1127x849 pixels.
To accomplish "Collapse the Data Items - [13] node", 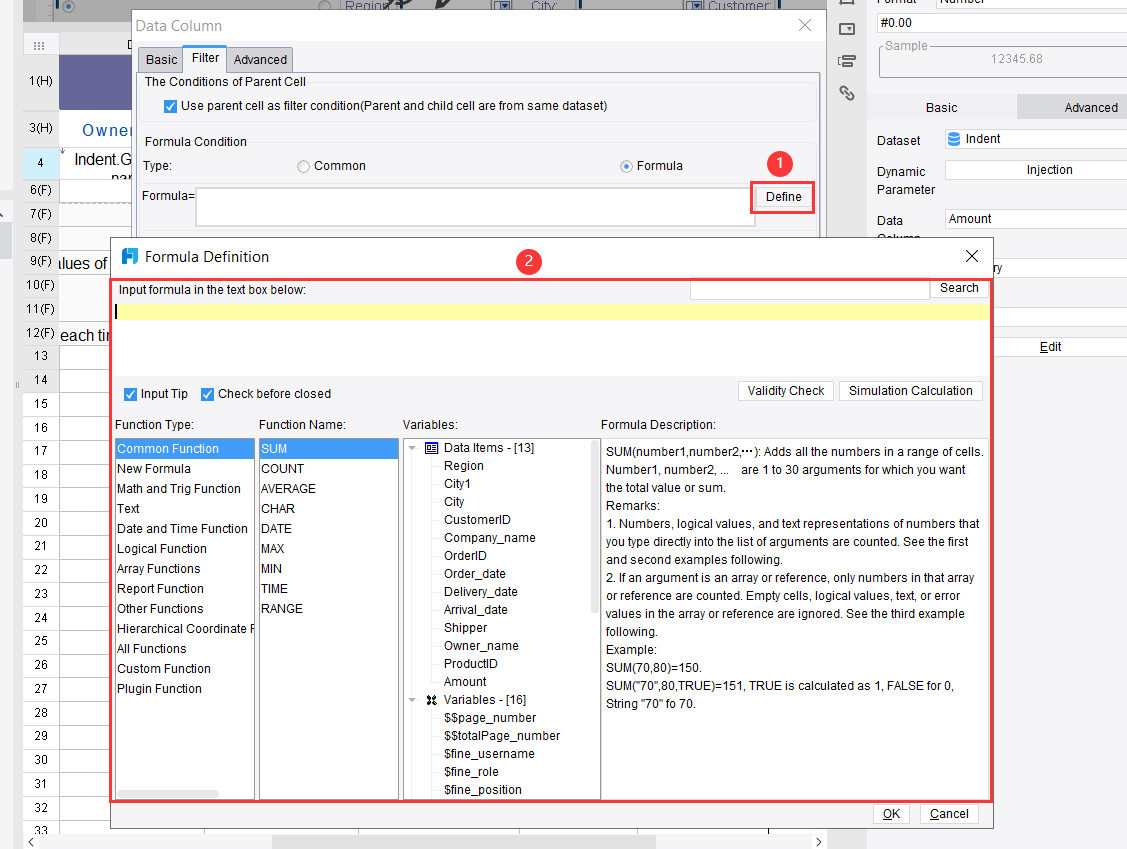I will pos(412,448).
